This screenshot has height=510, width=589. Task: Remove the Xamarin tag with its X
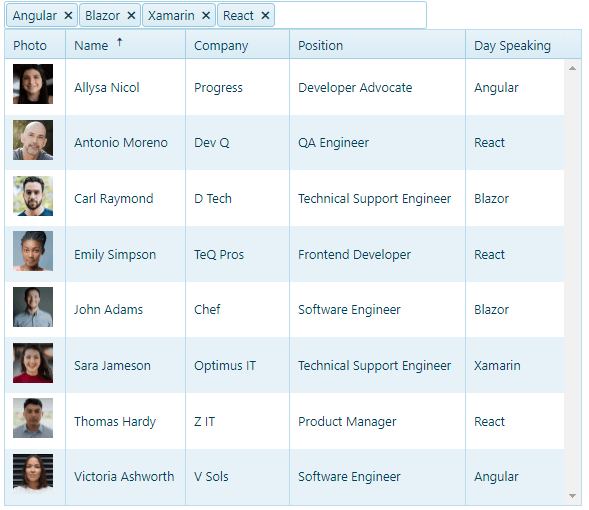click(206, 16)
